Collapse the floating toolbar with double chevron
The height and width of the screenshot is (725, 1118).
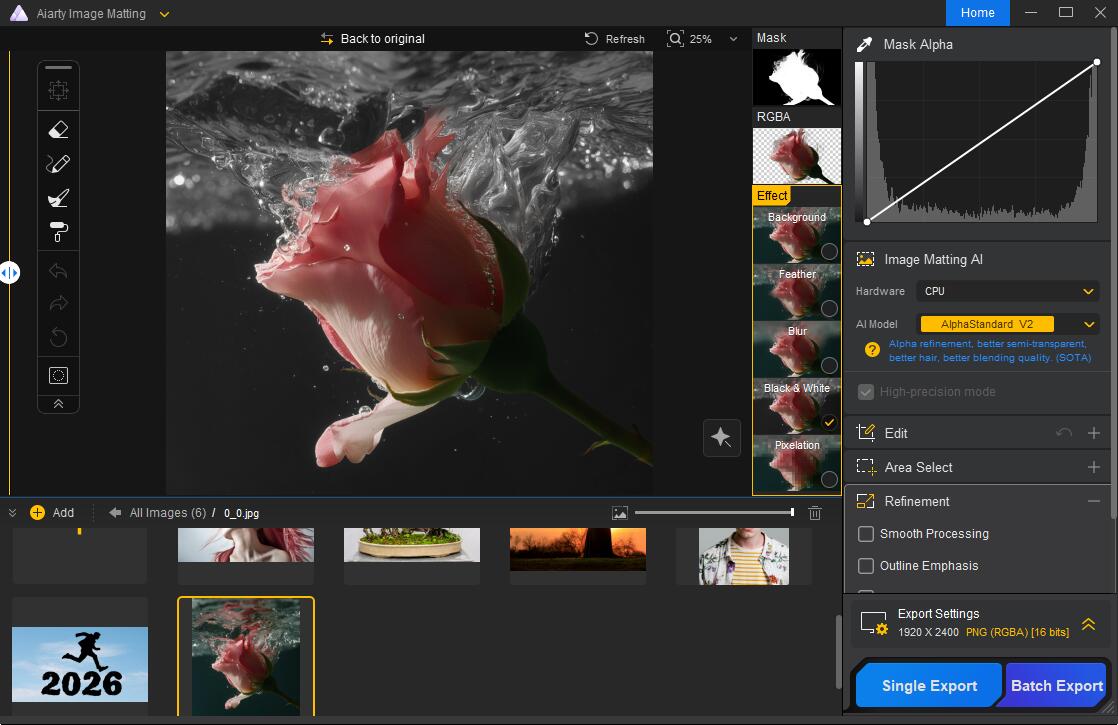pyautogui.click(x=58, y=404)
